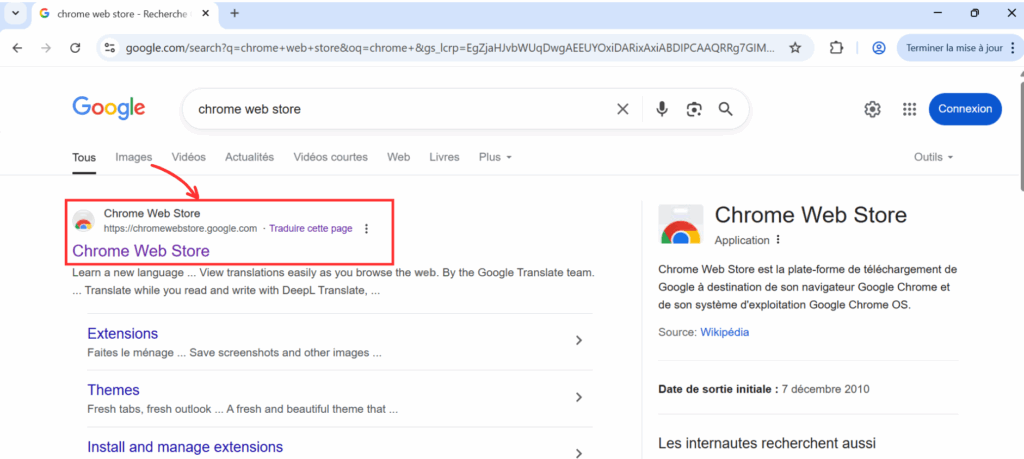
Task: Click the voice search microphone icon
Action: [x=662, y=109]
